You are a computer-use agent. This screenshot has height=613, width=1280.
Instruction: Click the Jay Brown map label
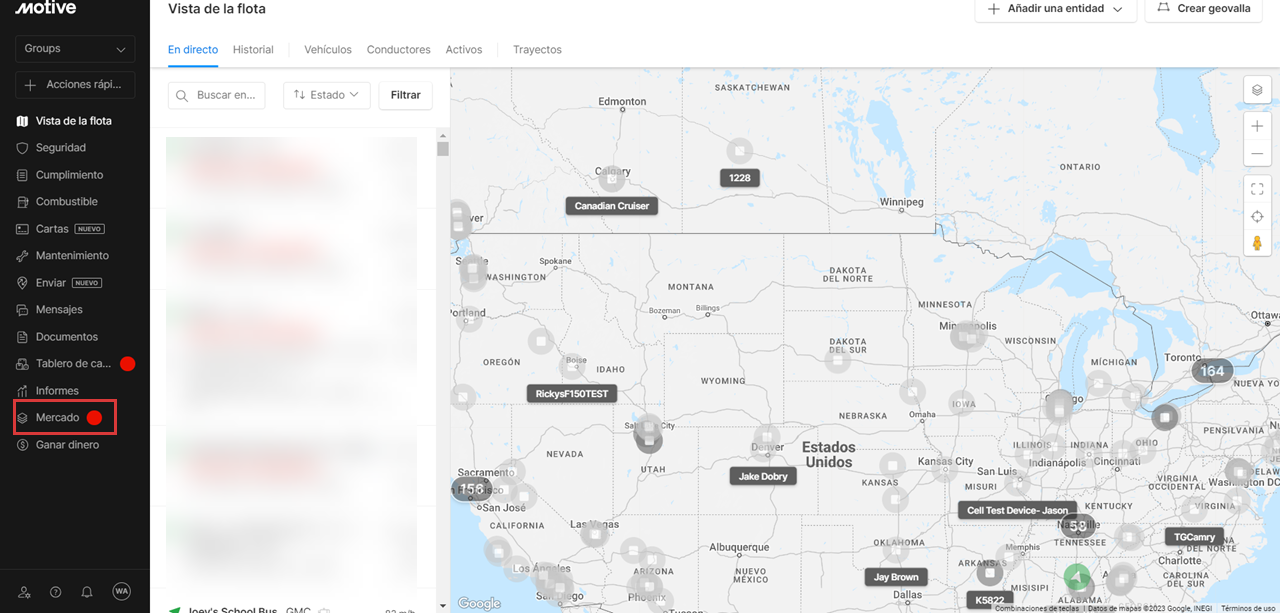pos(896,577)
